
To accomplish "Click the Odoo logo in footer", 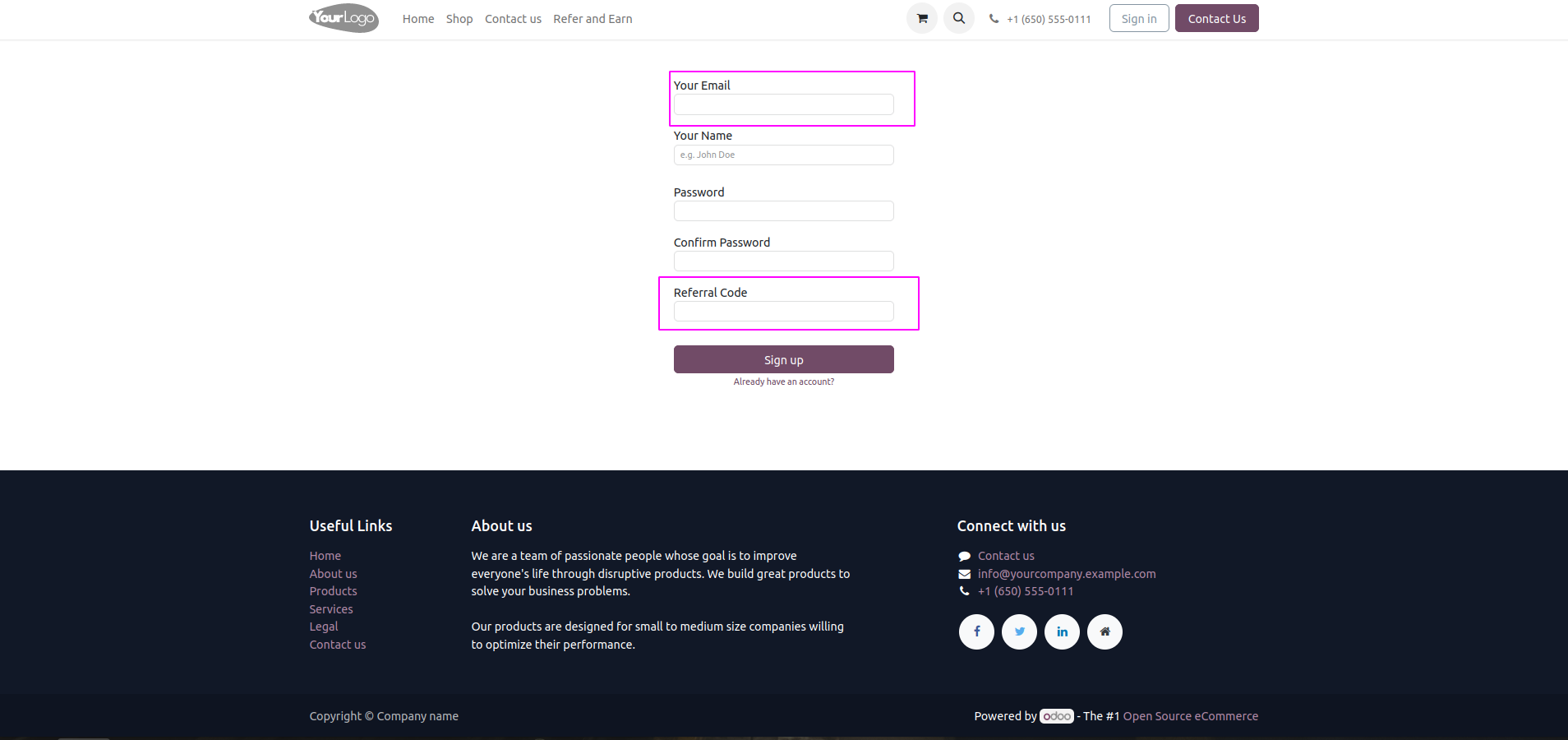I will click(1057, 716).
